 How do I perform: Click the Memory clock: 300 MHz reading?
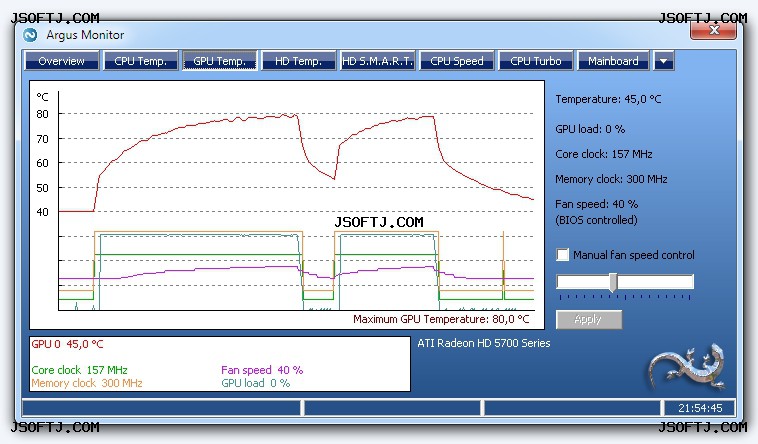611,179
